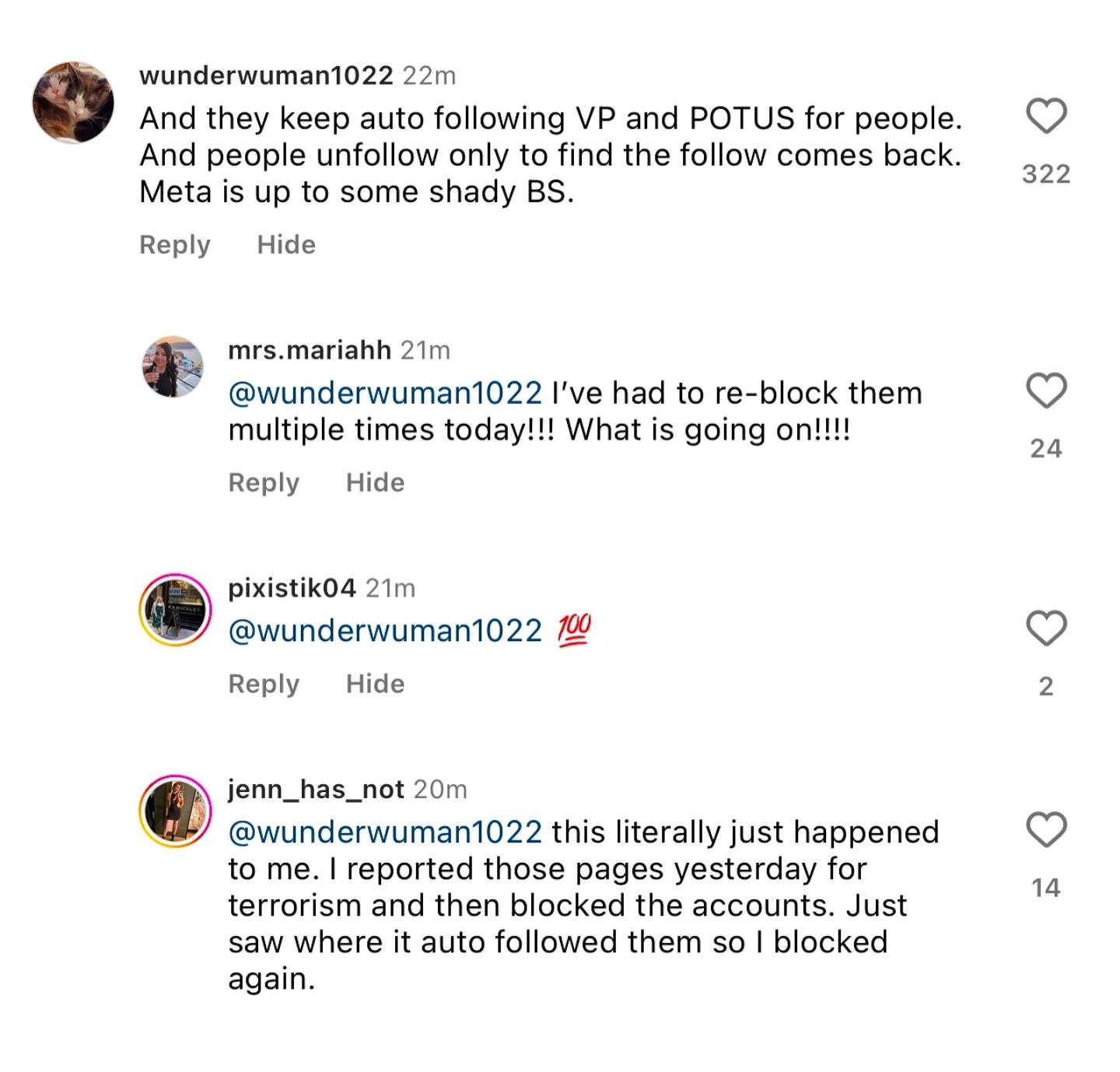Hide pixistik04's reply
The image size is (1120, 1072).
(x=375, y=685)
